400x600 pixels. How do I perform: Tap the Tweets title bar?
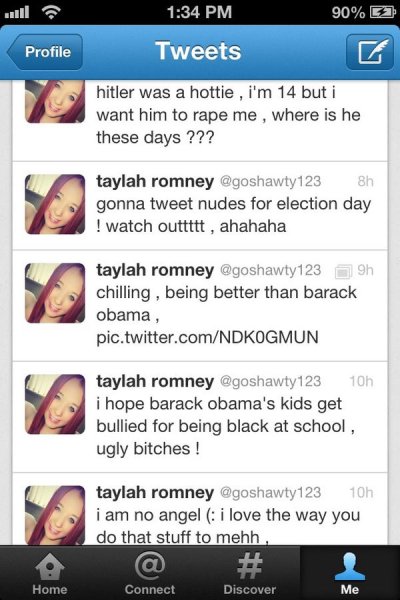pyautogui.click(x=198, y=51)
